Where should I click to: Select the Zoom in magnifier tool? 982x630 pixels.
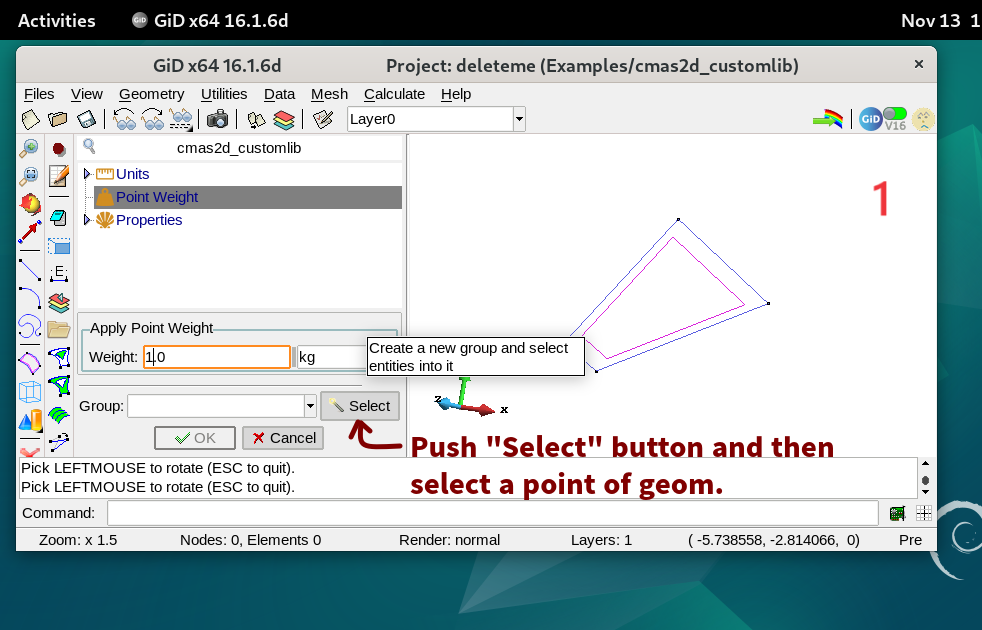click(29, 148)
